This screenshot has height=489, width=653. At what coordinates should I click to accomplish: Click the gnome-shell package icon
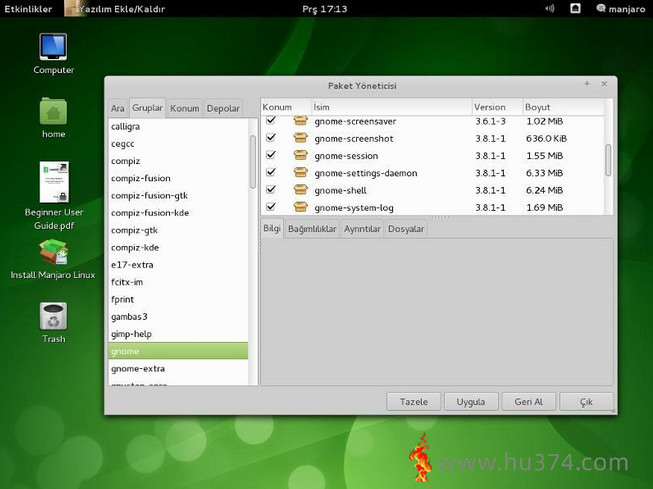coord(300,190)
